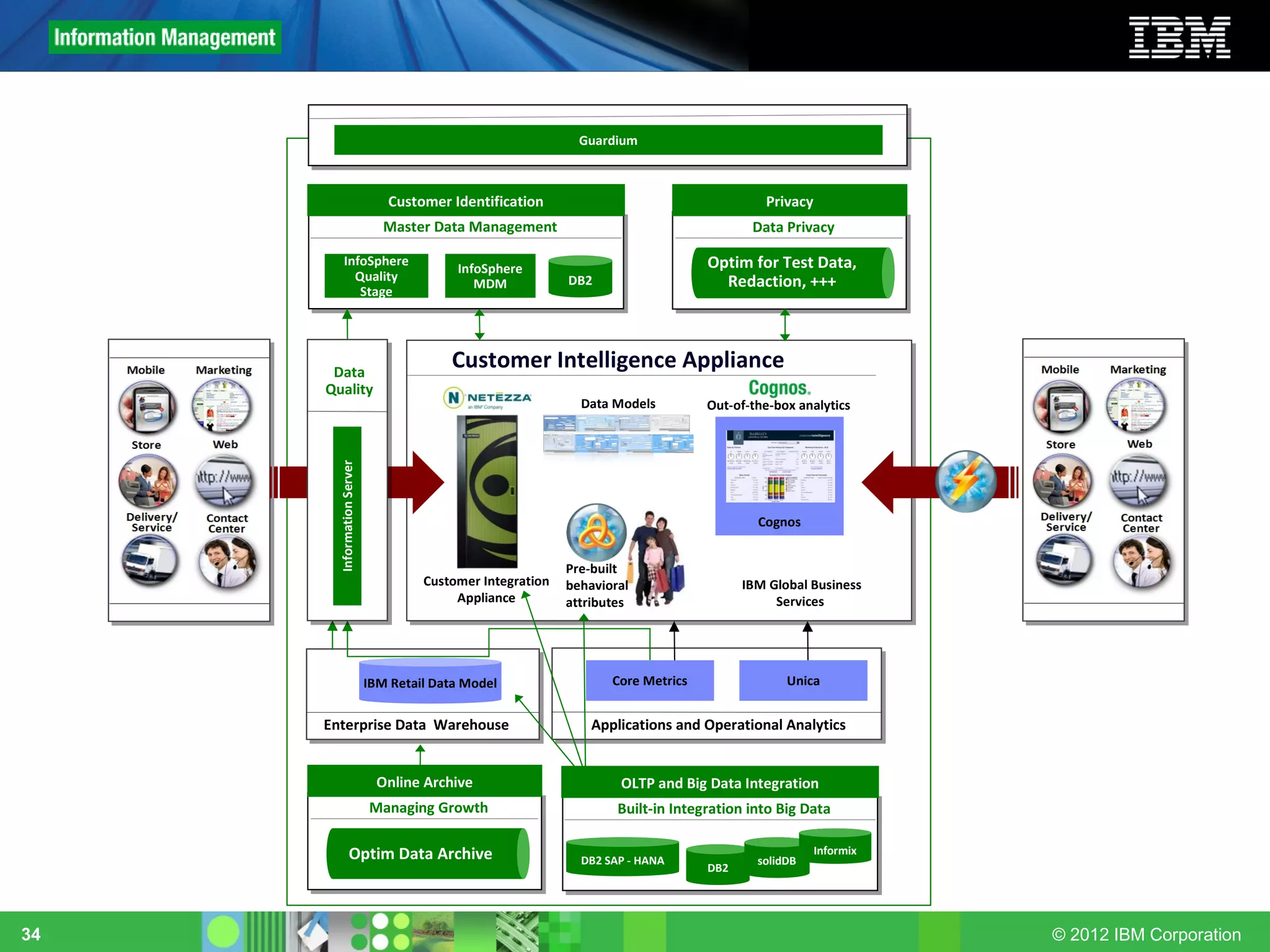Image resolution: width=1270 pixels, height=952 pixels.
Task: Select the Core Metrics box
Action: 649,681
